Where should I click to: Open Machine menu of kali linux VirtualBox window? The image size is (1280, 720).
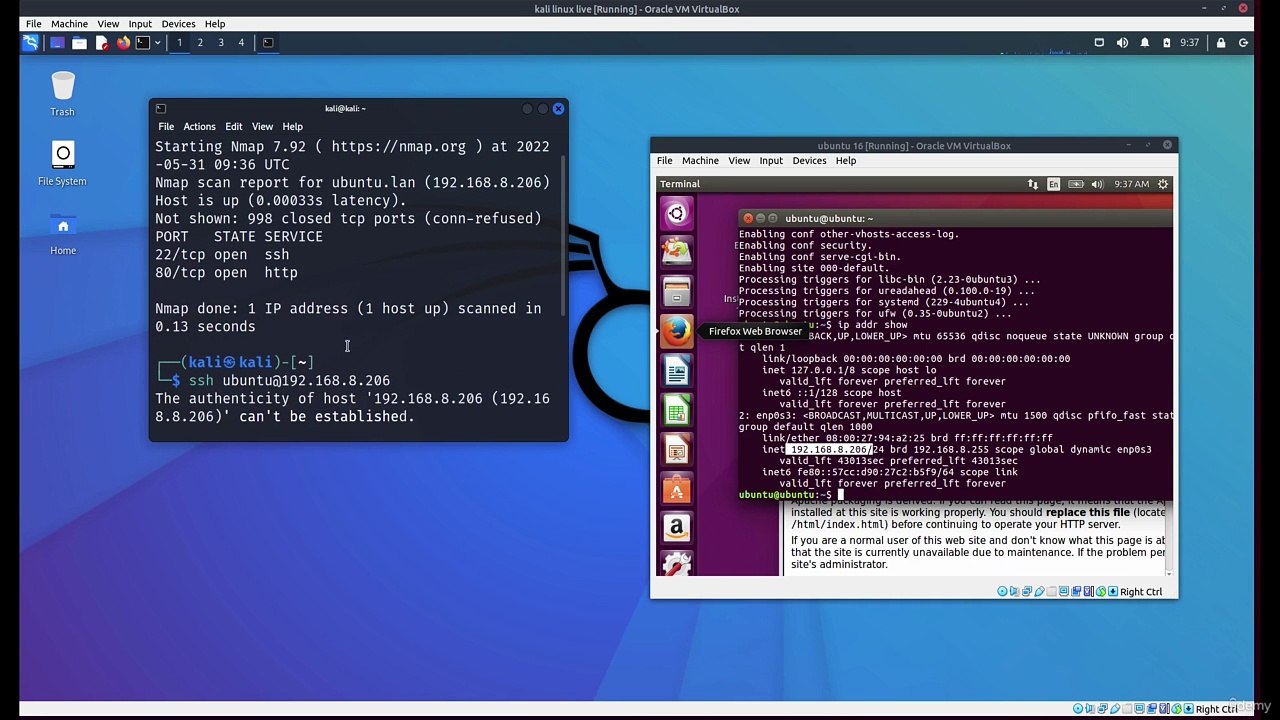coord(69,23)
